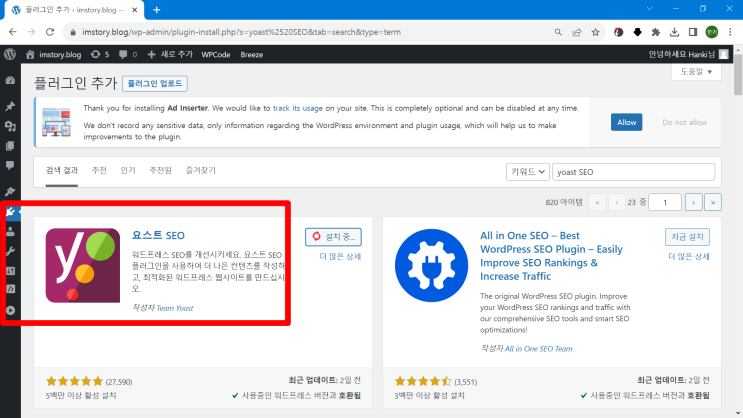This screenshot has width=743, height=418.
Task: Open the Pages icon in sidebar
Action: click(x=10, y=146)
